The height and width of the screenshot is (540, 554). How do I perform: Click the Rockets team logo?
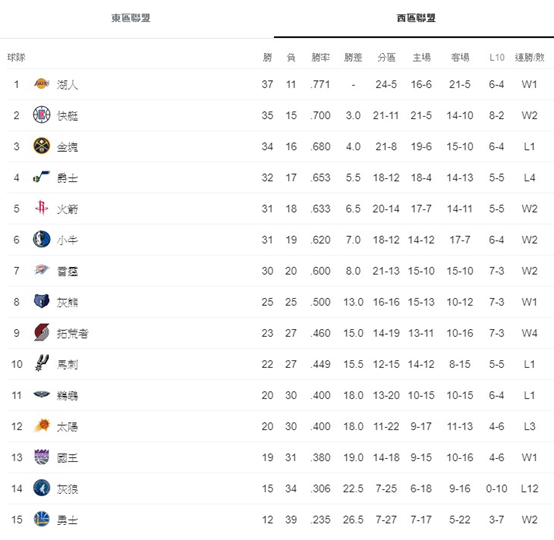click(42, 208)
